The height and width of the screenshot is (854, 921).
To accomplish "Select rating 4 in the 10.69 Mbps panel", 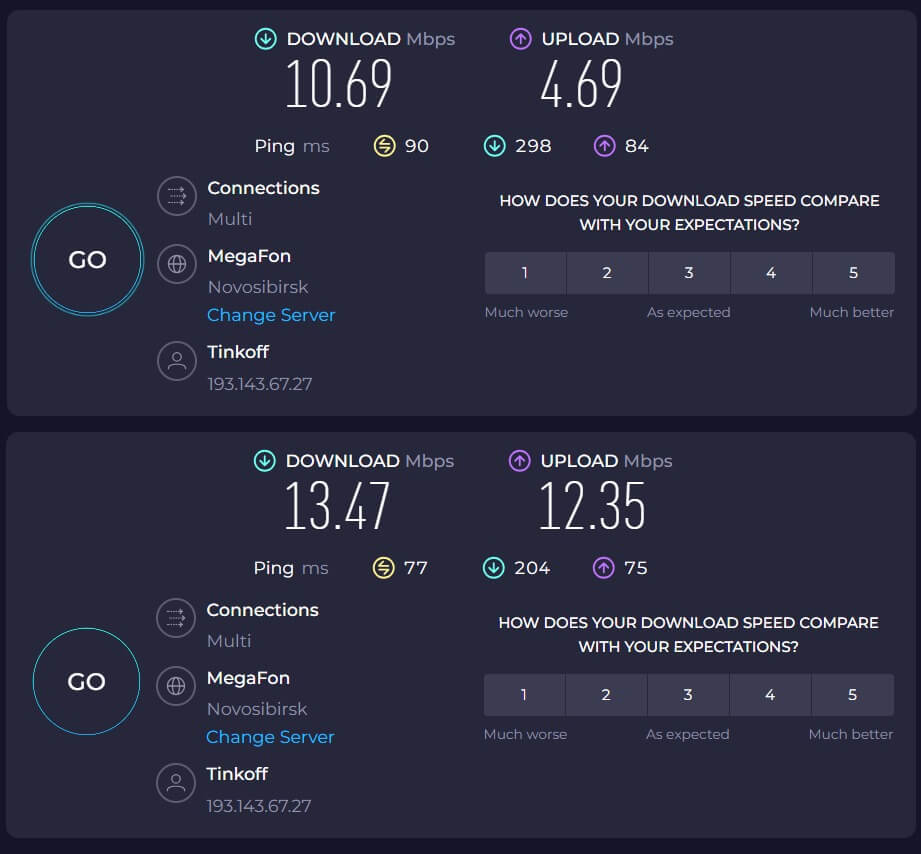I will [x=771, y=273].
